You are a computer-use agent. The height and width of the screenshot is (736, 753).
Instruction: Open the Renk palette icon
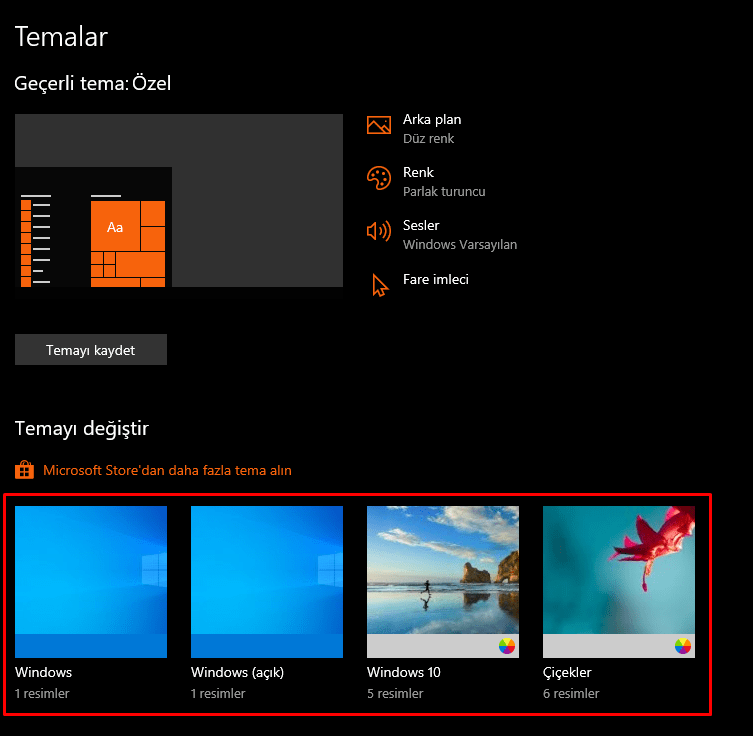[378, 178]
